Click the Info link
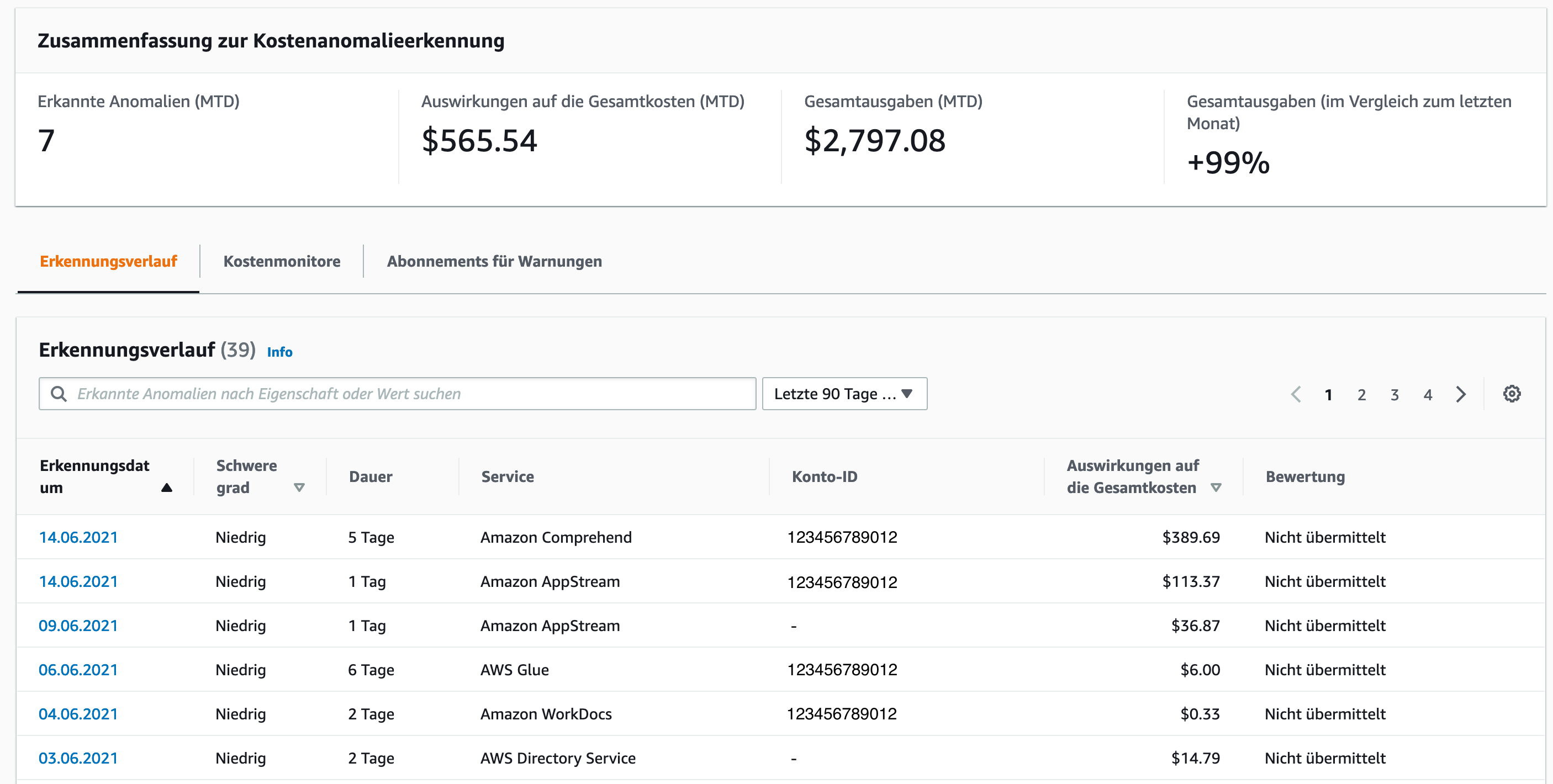1553x784 pixels. pyautogui.click(x=280, y=352)
